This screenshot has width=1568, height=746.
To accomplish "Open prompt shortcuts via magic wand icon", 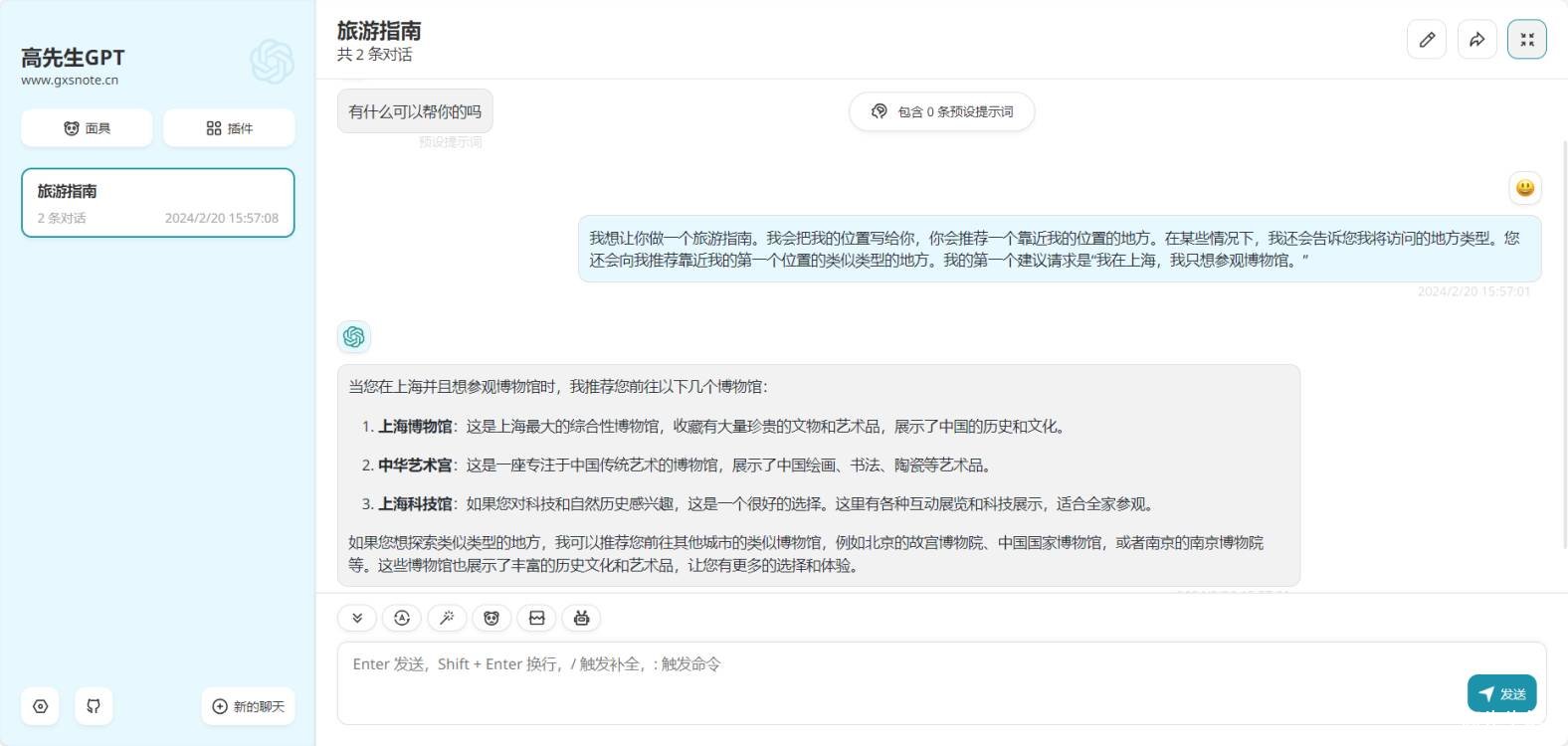I will coord(447,618).
